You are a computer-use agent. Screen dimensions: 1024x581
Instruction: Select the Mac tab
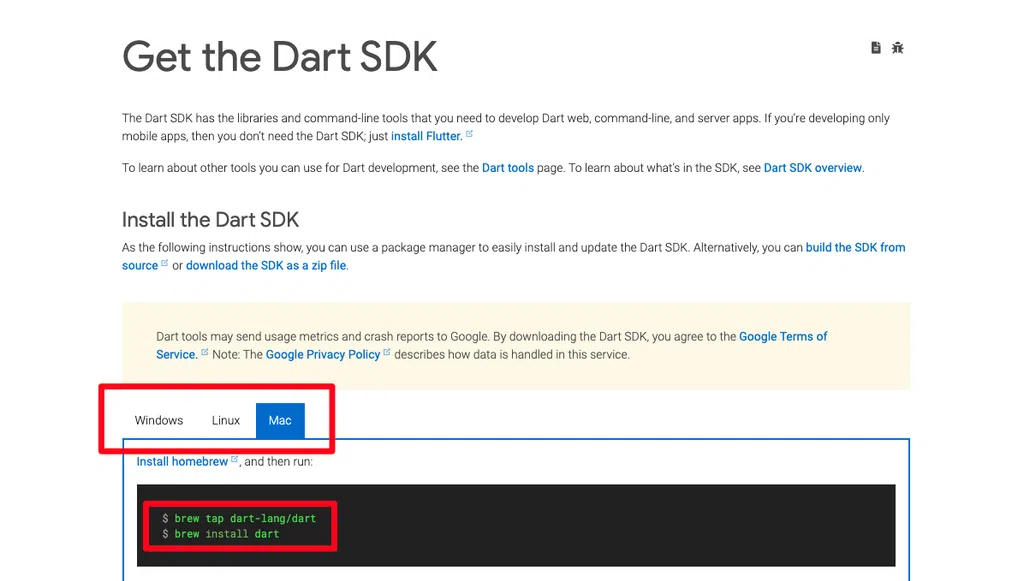coord(280,420)
